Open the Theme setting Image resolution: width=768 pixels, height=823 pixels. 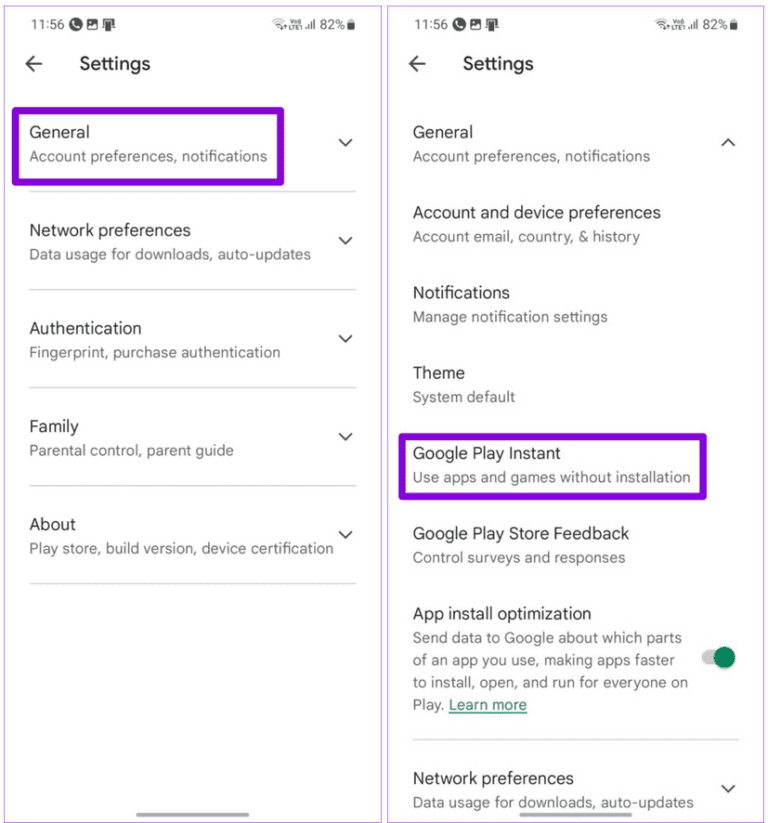[x=464, y=384]
